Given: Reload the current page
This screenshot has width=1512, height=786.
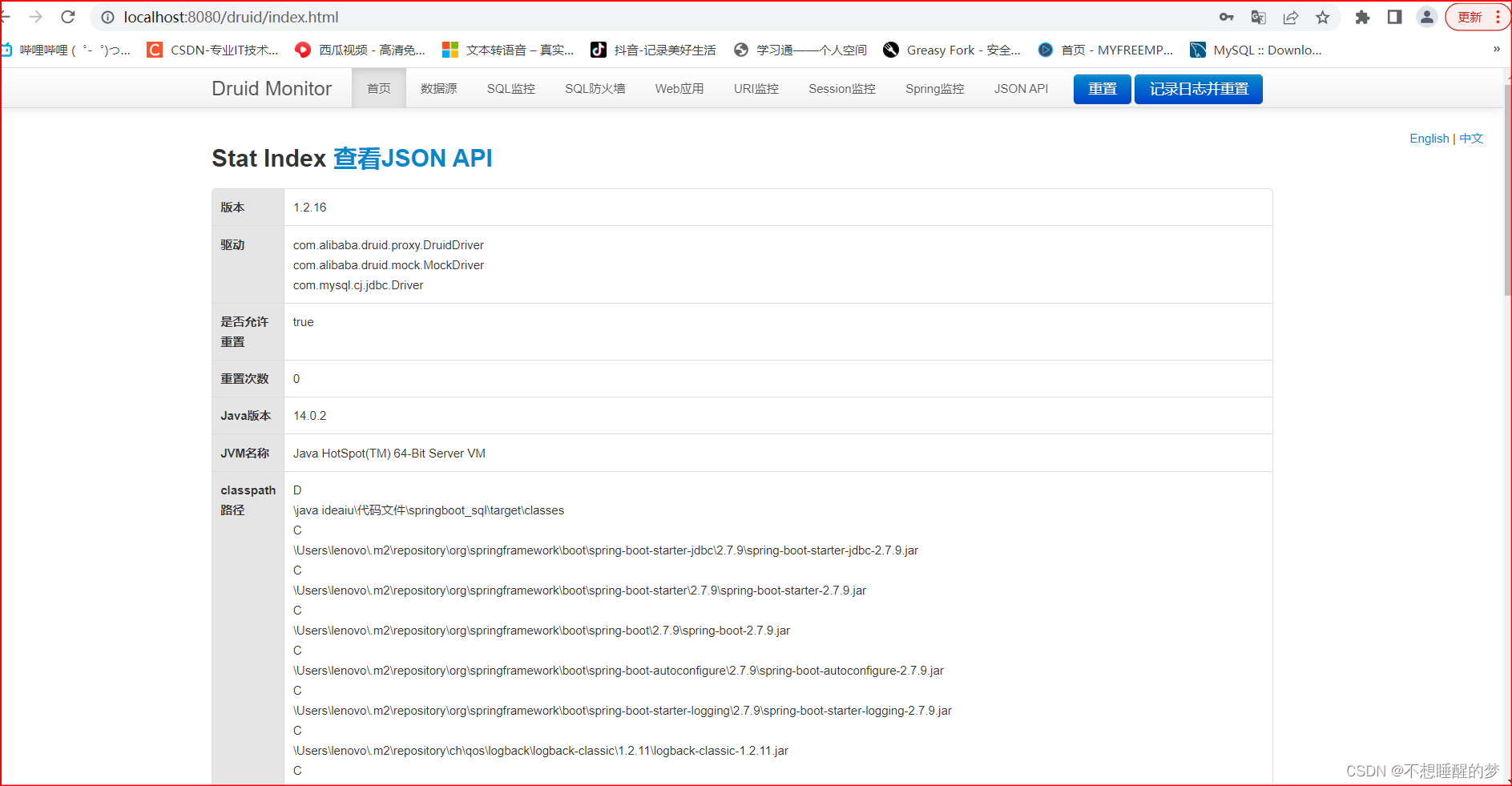Looking at the screenshot, I should [x=67, y=17].
